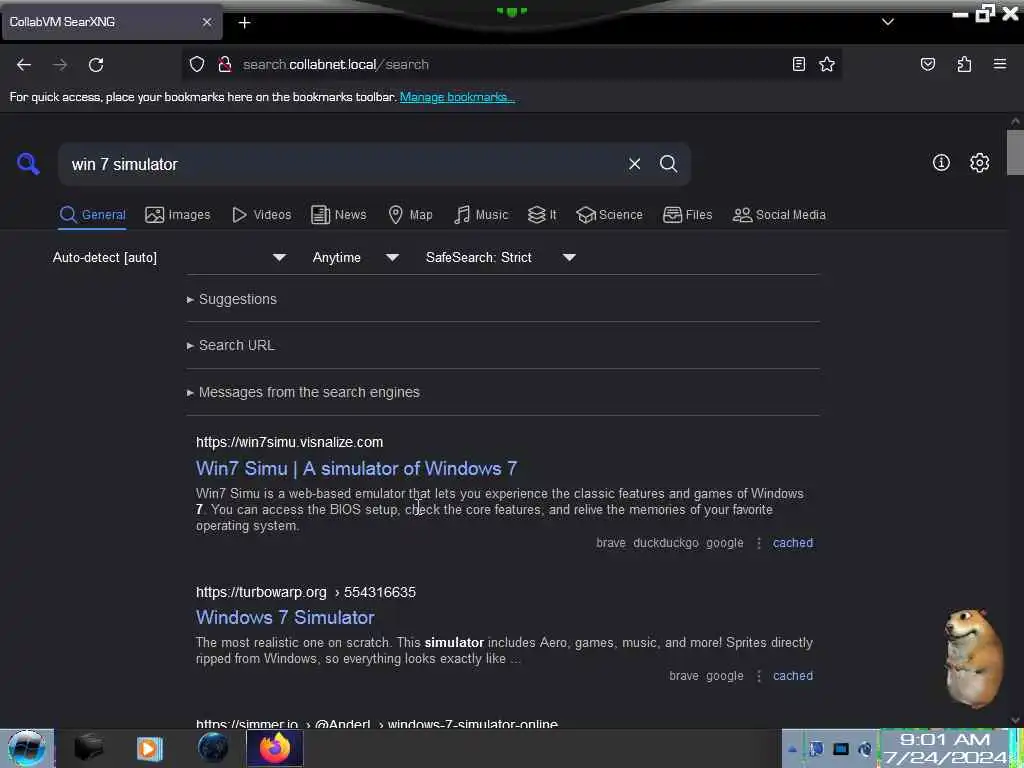Open the Windows 7 Simulator turbowarp result

point(285,617)
